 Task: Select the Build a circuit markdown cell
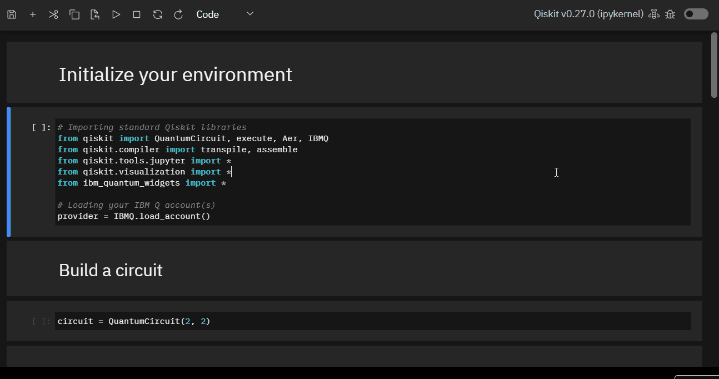pos(354,269)
